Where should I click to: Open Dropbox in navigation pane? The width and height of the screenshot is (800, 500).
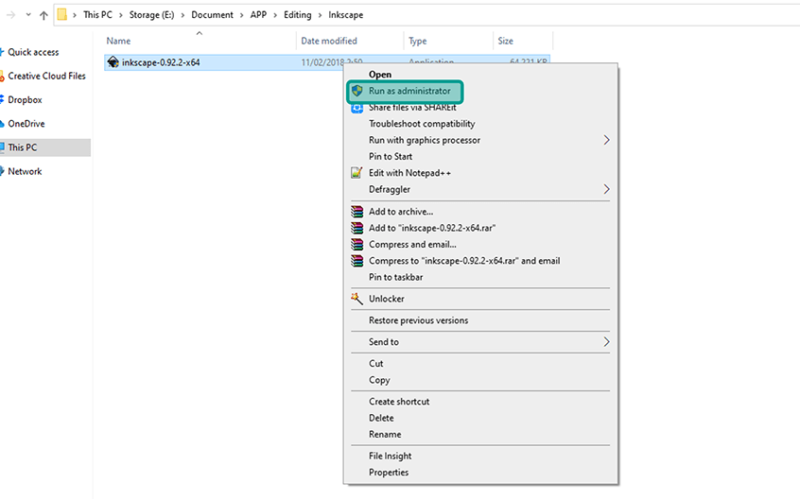(x=25, y=100)
